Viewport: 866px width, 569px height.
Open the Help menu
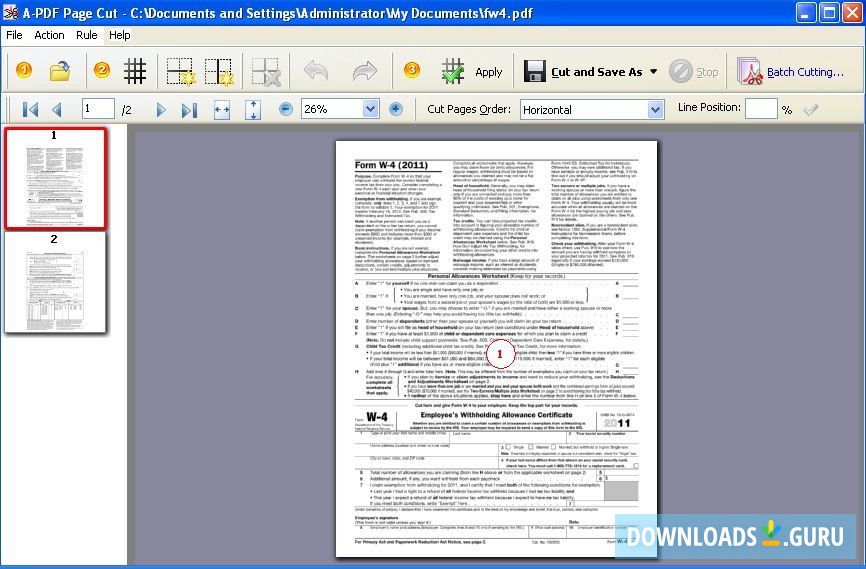point(119,35)
